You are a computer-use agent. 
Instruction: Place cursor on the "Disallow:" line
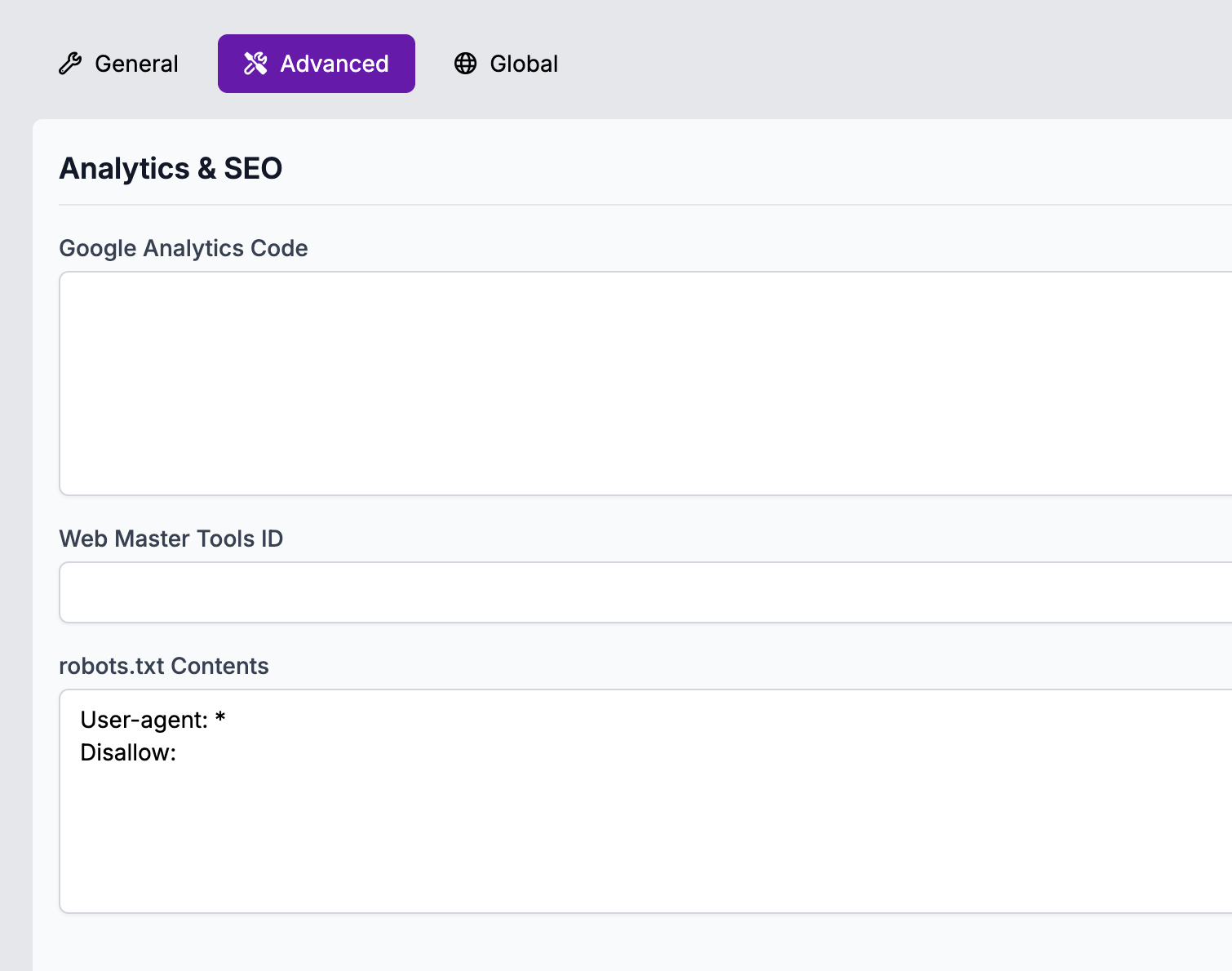coord(128,752)
